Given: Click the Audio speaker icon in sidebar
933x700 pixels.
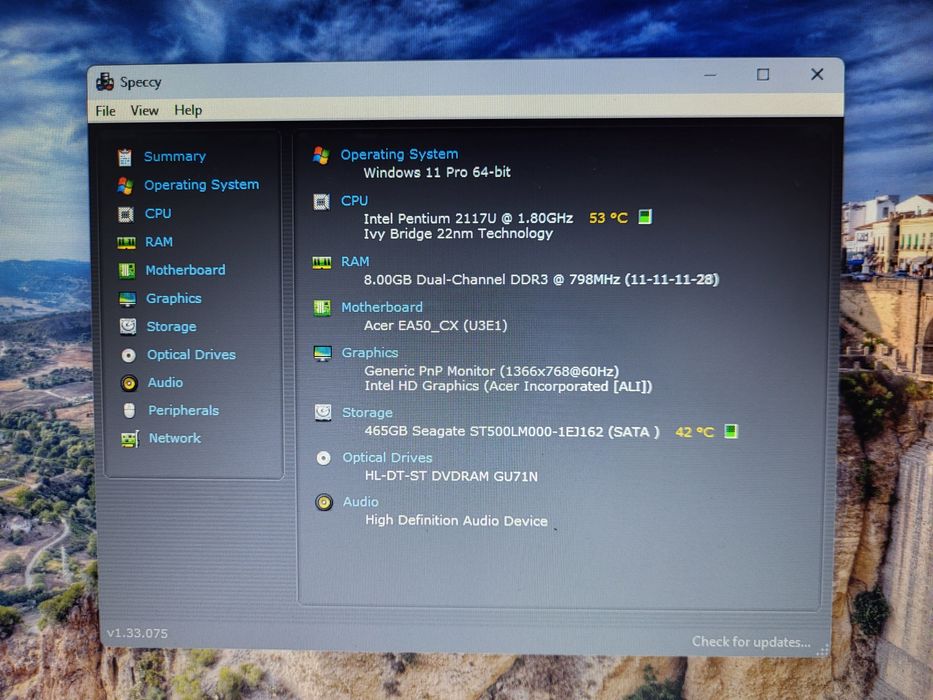Looking at the screenshot, I should point(129,383).
